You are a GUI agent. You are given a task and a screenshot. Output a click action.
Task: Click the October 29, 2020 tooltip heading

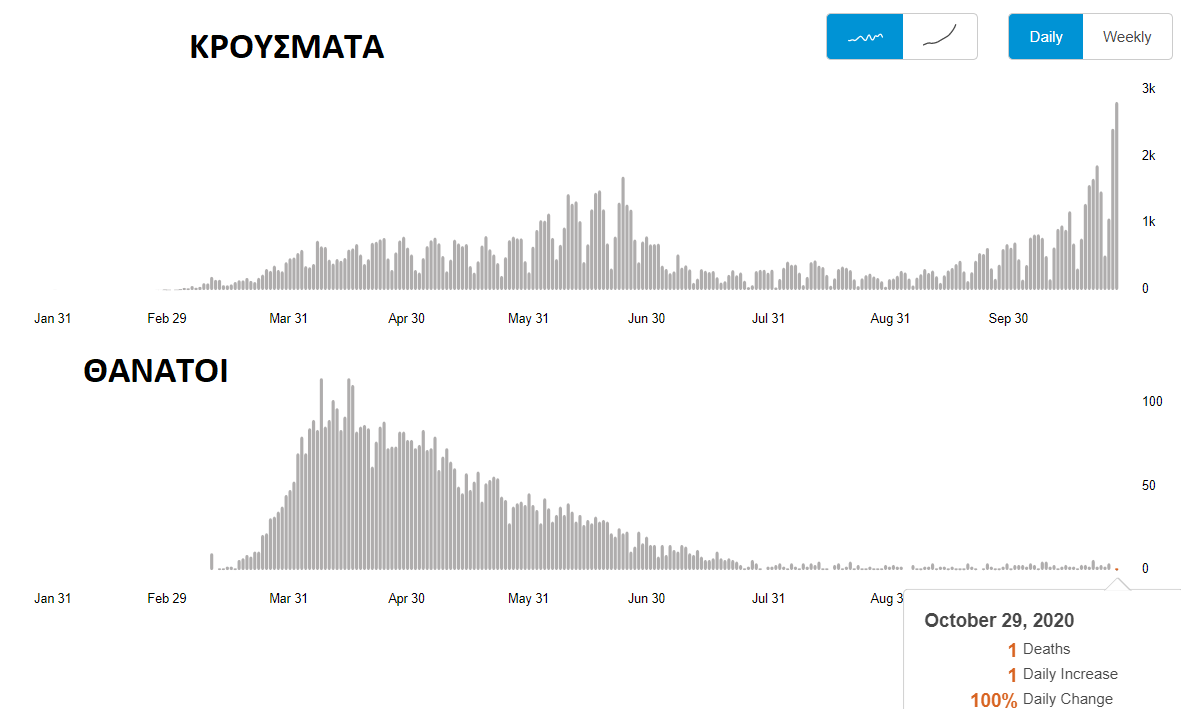(x=999, y=621)
